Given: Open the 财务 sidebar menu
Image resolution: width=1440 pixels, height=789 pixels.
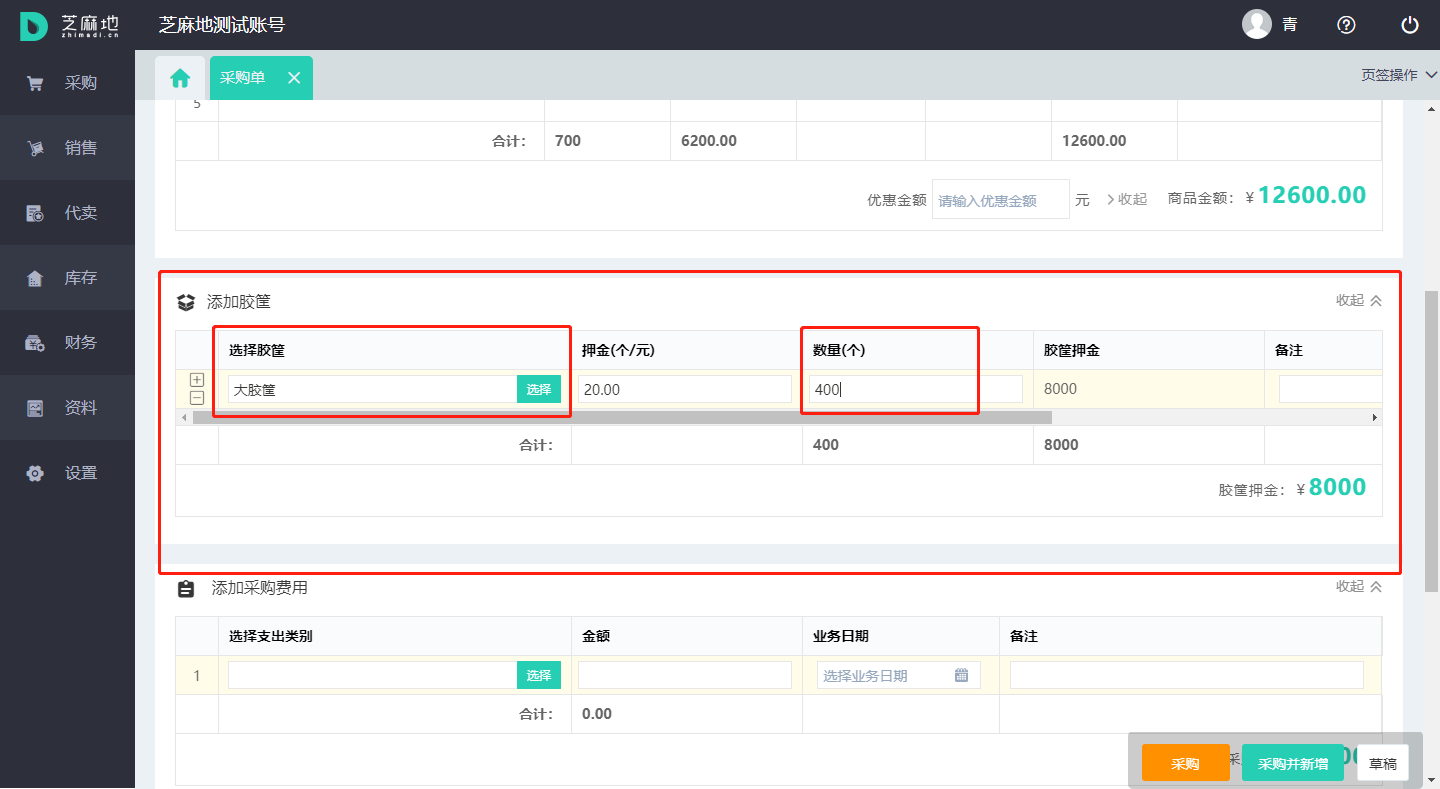Looking at the screenshot, I should pos(67,343).
